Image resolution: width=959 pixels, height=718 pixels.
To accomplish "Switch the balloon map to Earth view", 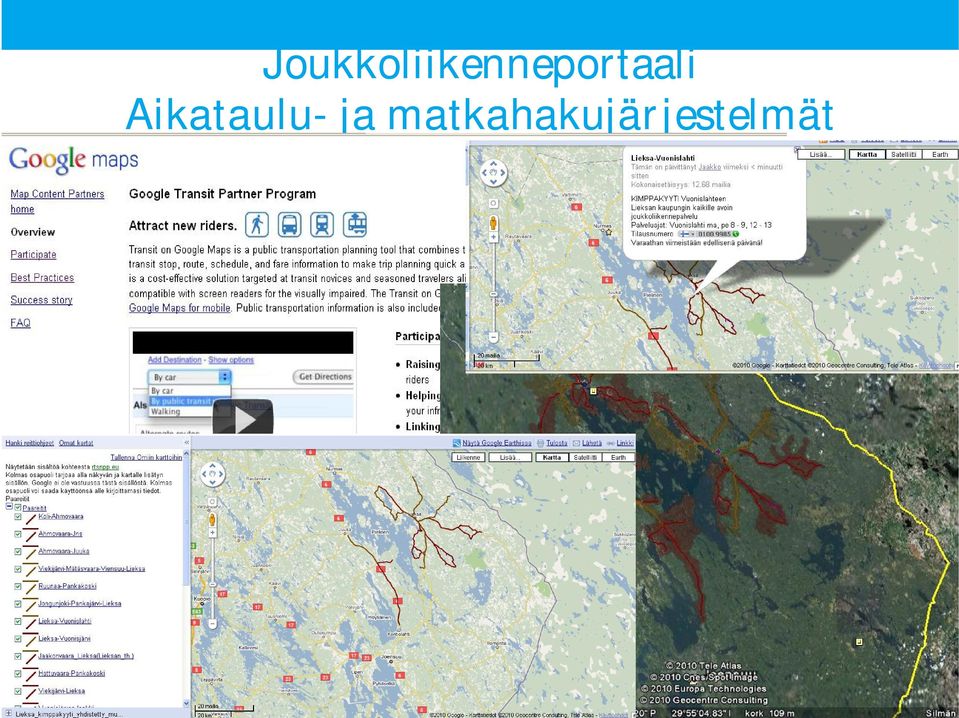I will point(940,155).
